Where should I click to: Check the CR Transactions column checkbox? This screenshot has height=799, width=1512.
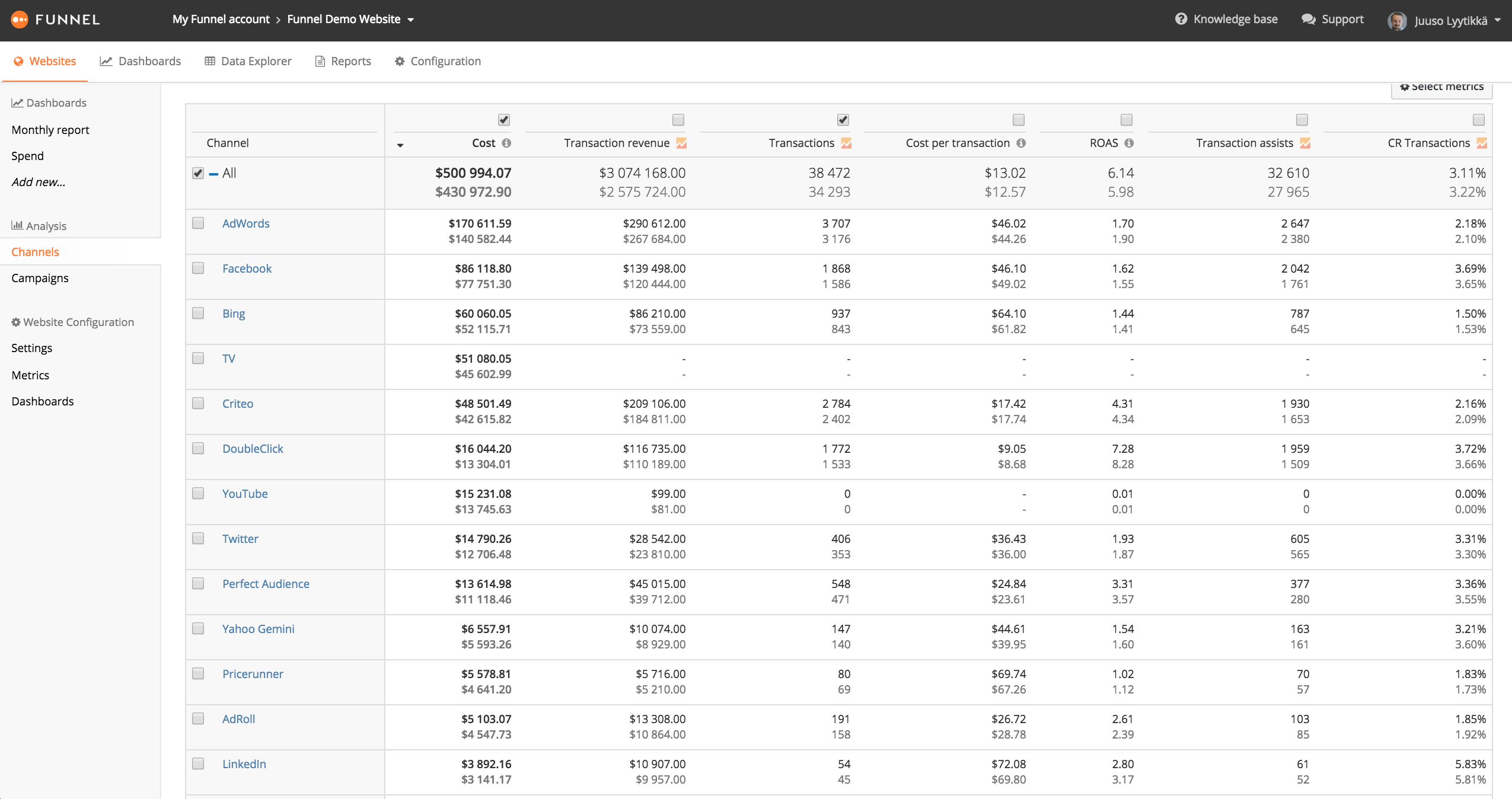click(x=1479, y=120)
